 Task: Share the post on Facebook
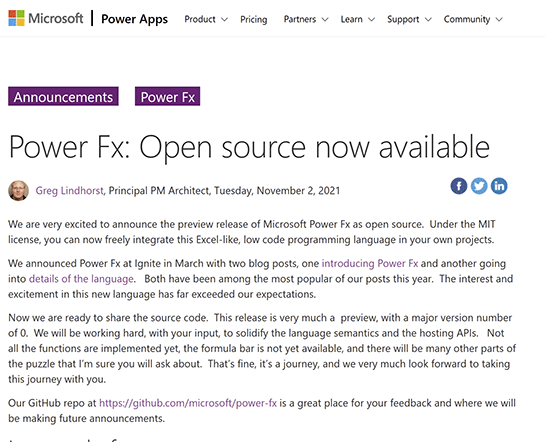click(459, 186)
